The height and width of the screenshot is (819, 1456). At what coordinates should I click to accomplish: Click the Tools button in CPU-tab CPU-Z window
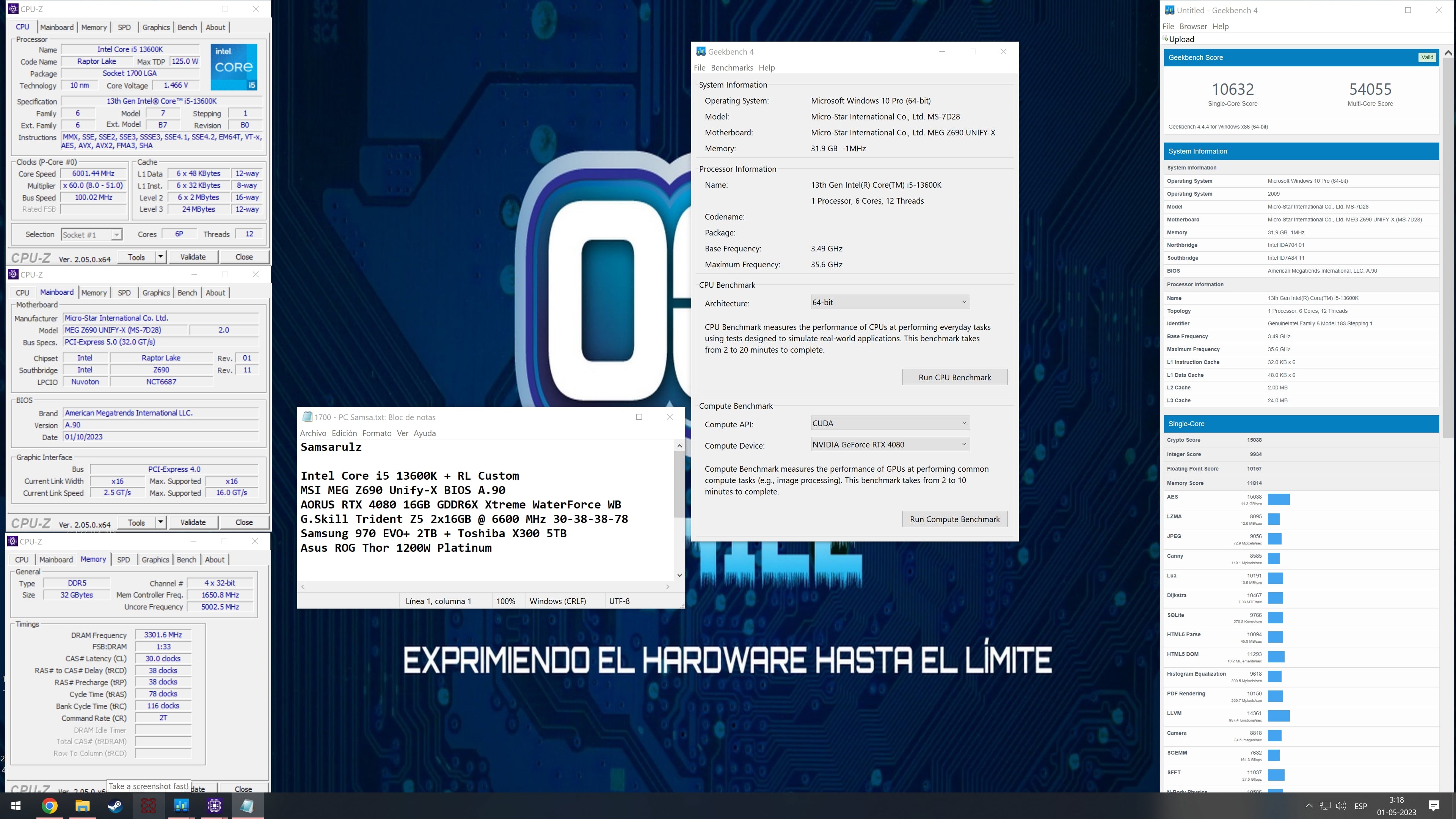pyautogui.click(x=136, y=257)
